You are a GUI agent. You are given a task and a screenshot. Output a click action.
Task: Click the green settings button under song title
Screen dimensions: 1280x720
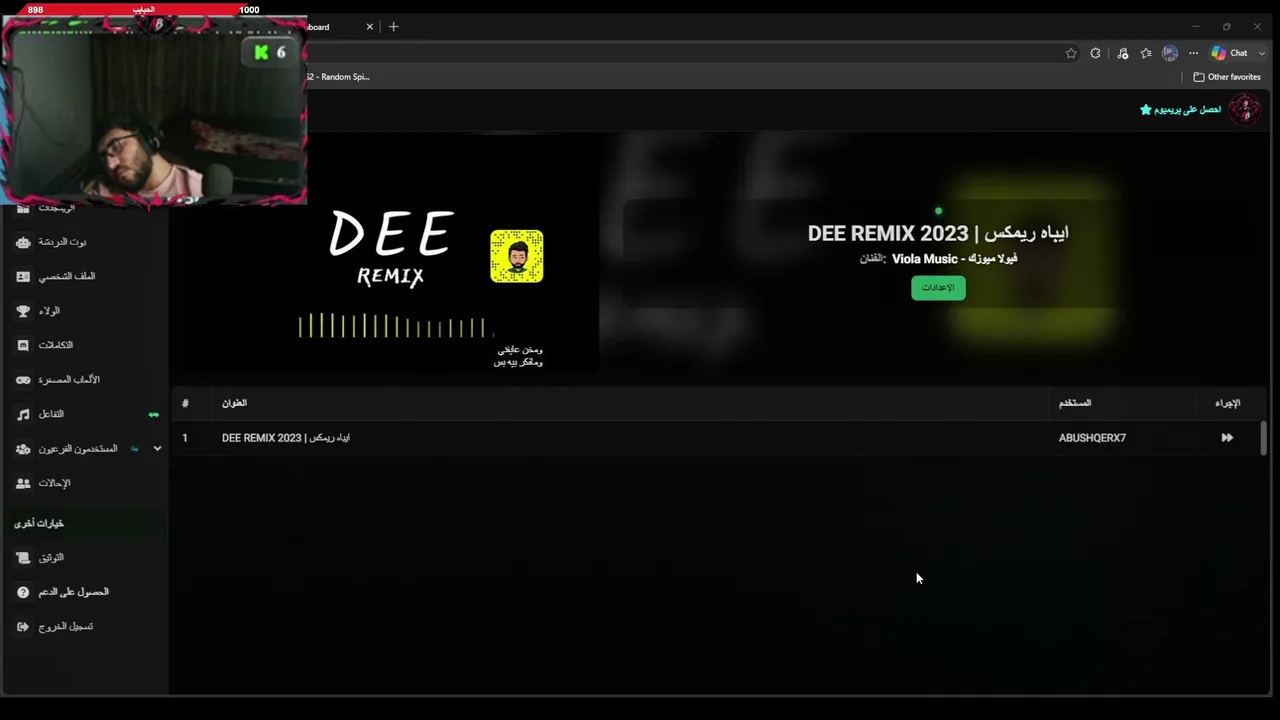coord(938,288)
